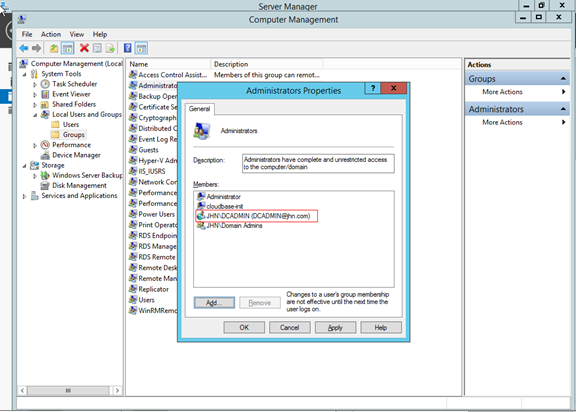Click the Name column header
The width and height of the screenshot is (580, 412).
(168, 64)
